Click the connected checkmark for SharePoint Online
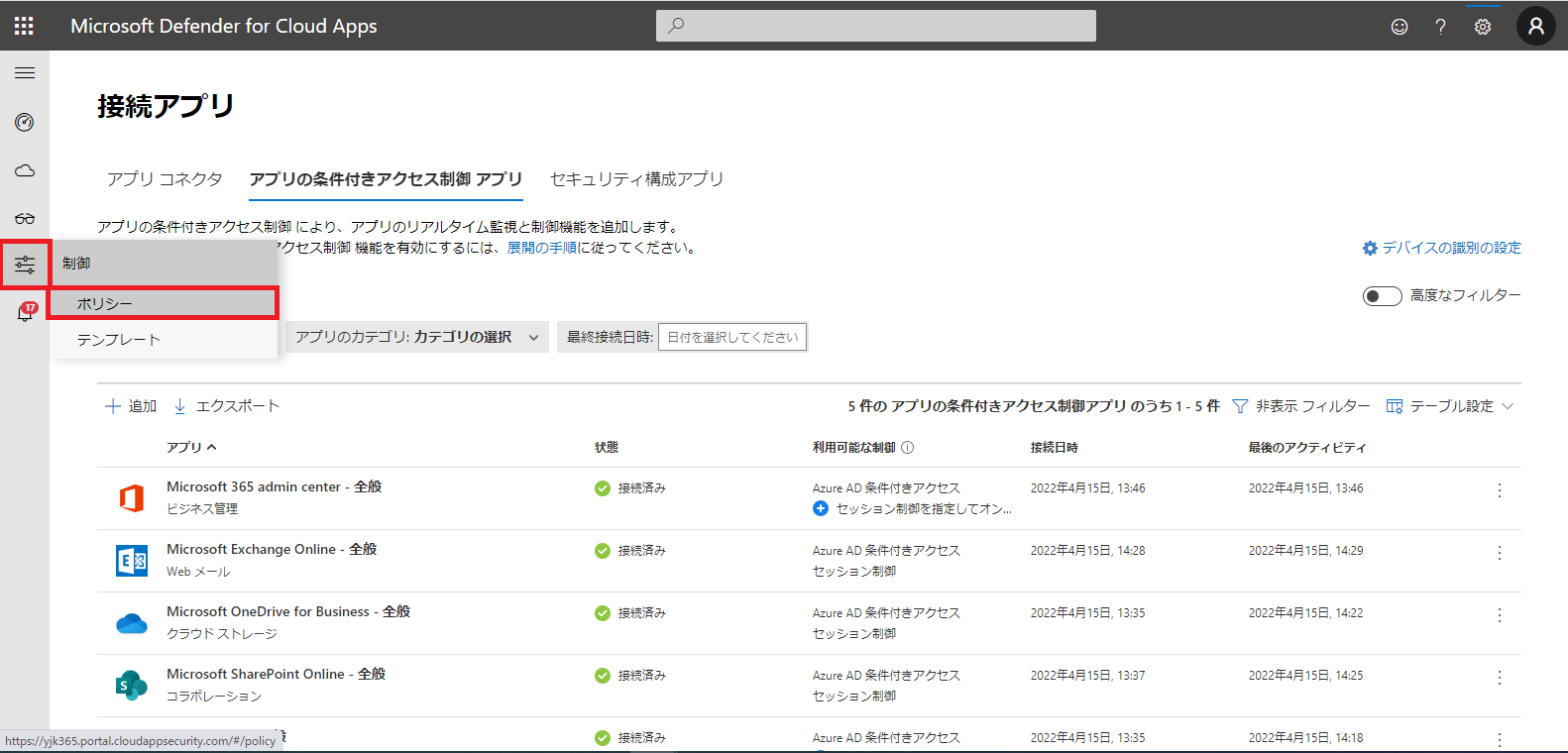This screenshot has width=1568, height=753. tap(603, 676)
